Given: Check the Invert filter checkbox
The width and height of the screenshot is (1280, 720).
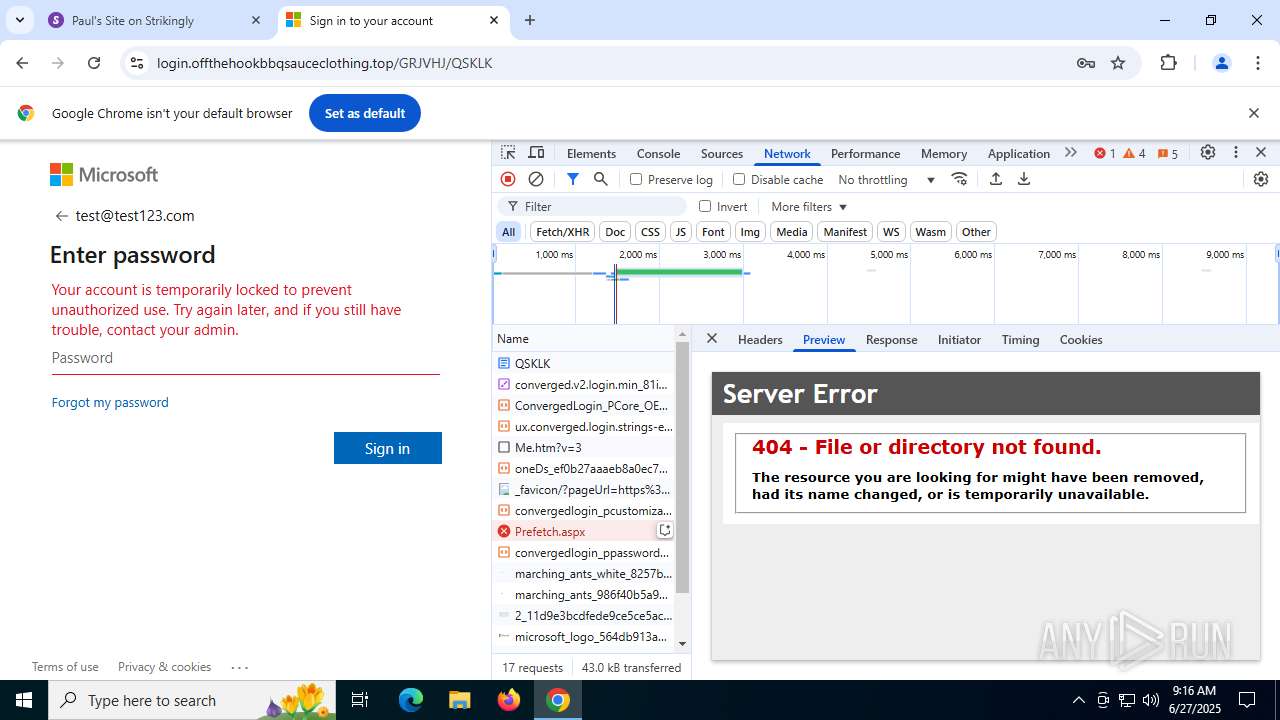Looking at the screenshot, I should [705, 206].
